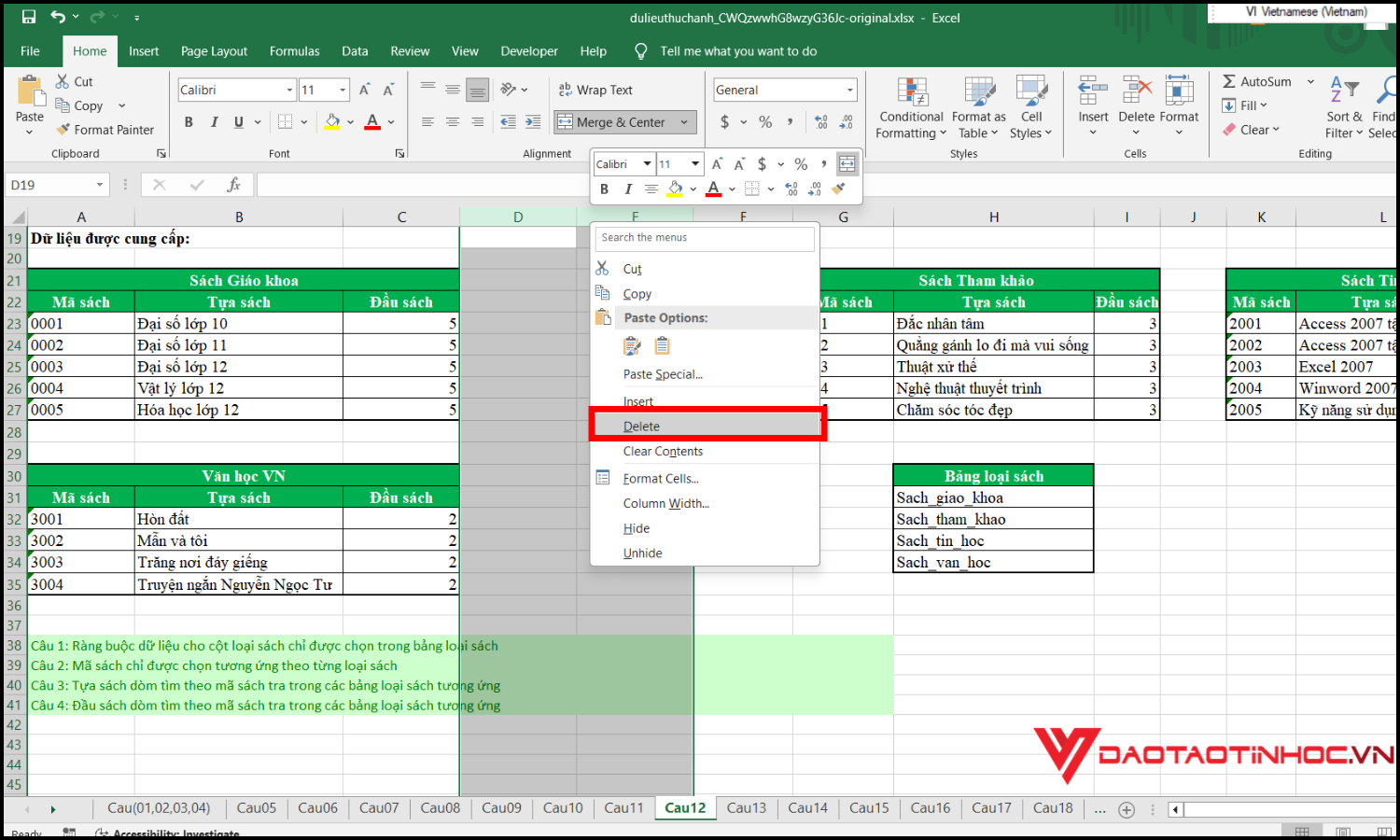
Task: Toggle Italic in the floating mini toolbar
Action: pyautogui.click(x=628, y=189)
